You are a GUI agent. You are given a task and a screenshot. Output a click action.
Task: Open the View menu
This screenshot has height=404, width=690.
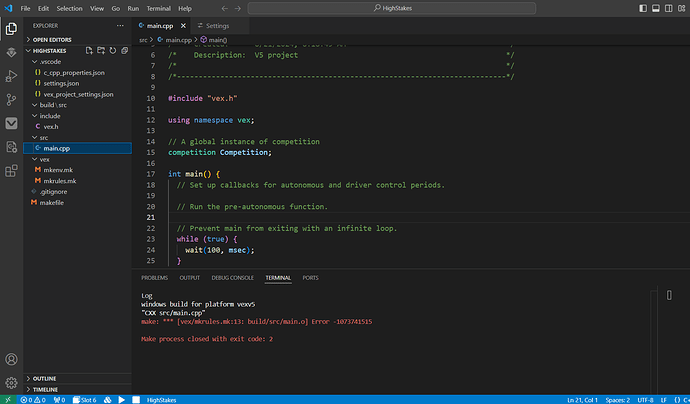(97, 8)
